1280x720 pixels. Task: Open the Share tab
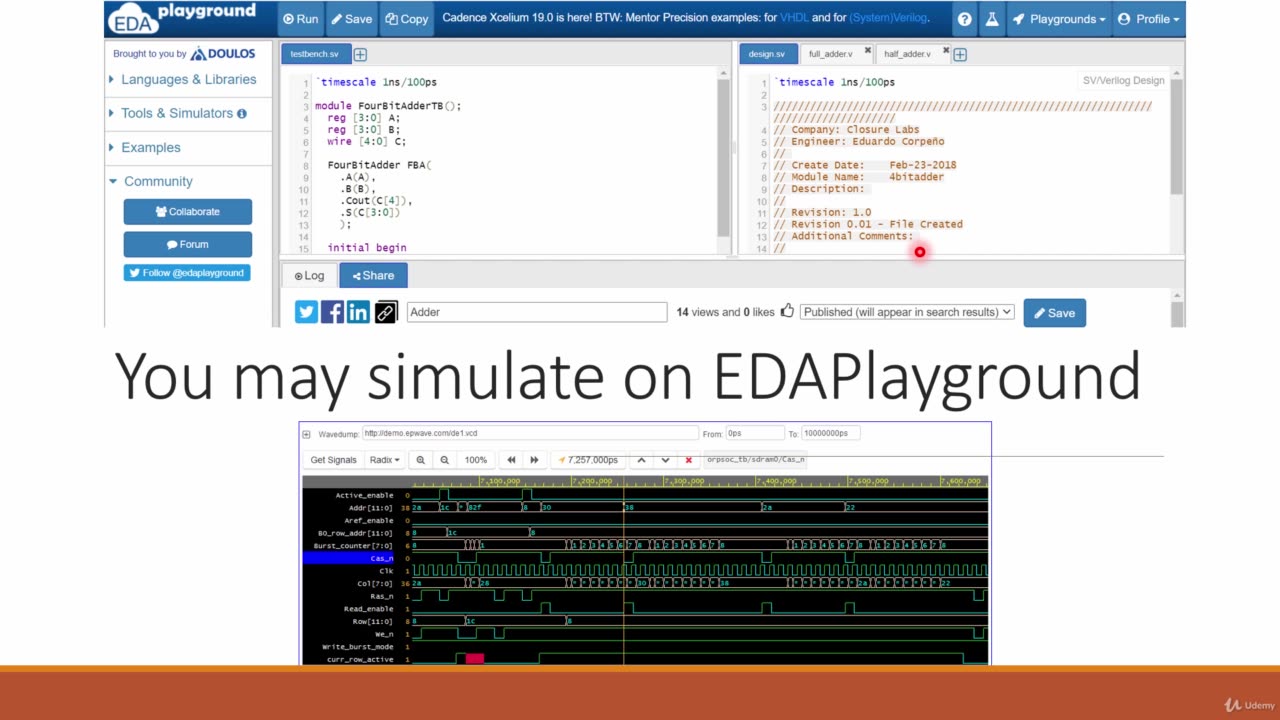[x=373, y=276]
